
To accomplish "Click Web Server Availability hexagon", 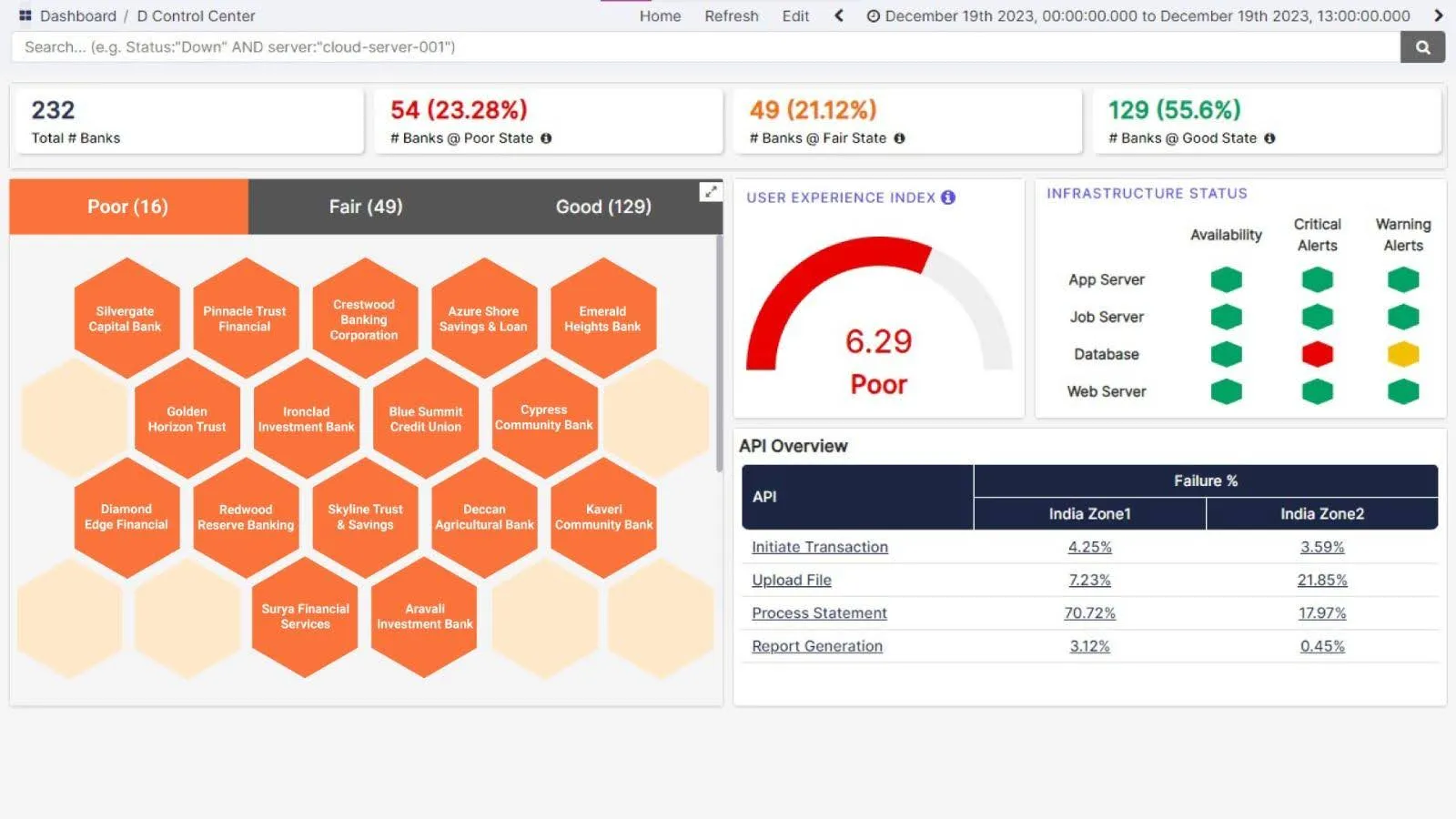I will click(1226, 391).
